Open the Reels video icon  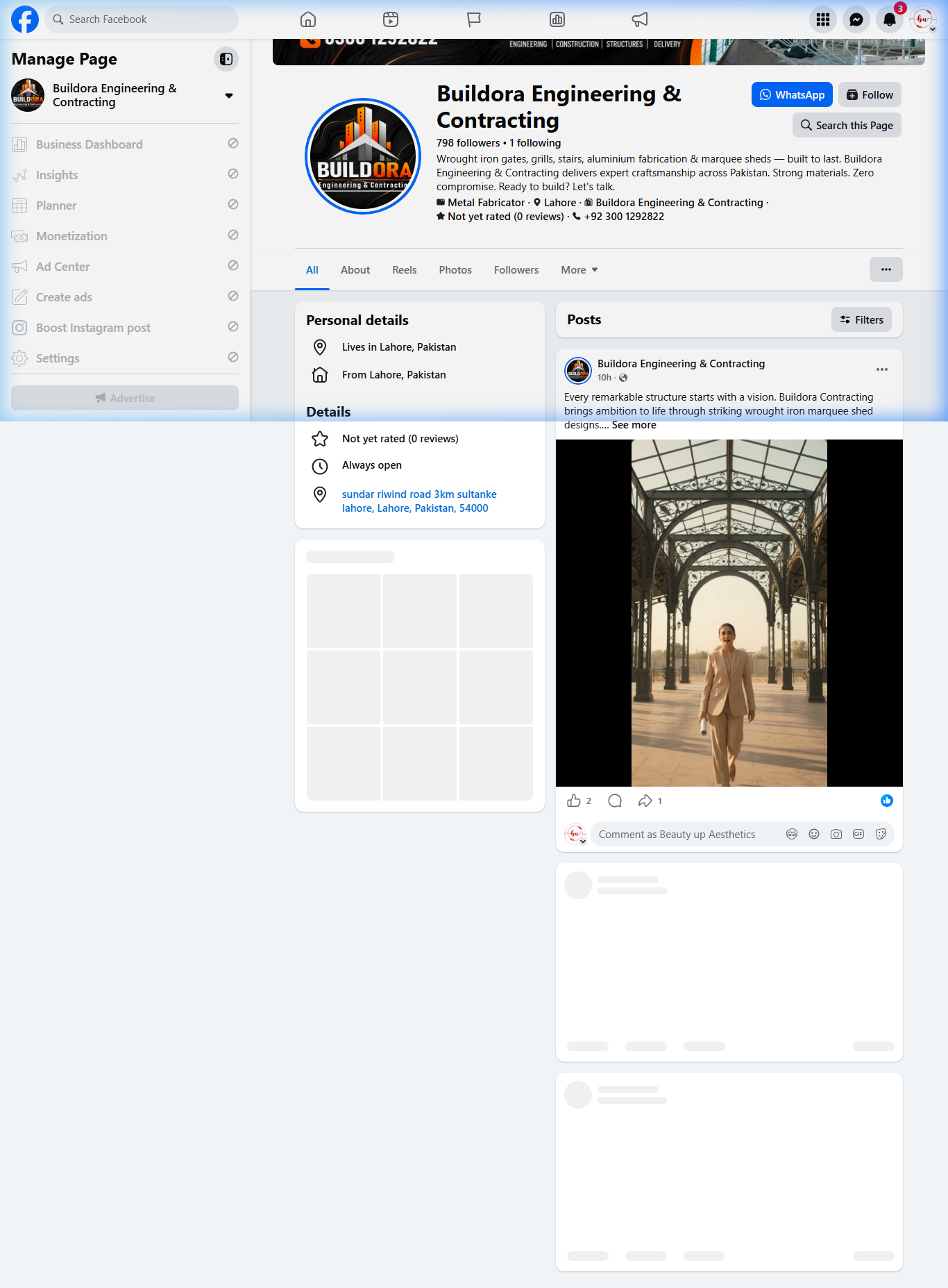391,19
